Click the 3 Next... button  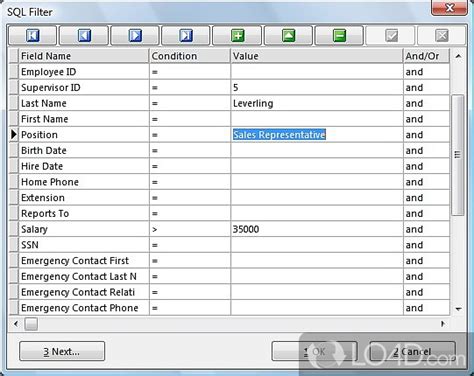[62, 351]
